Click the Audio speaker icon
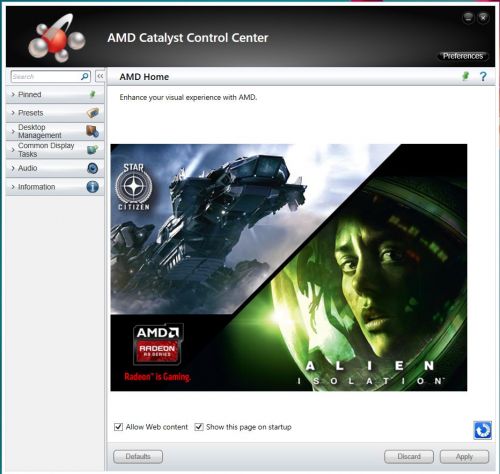The width and height of the screenshot is (500, 474). [x=93, y=168]
